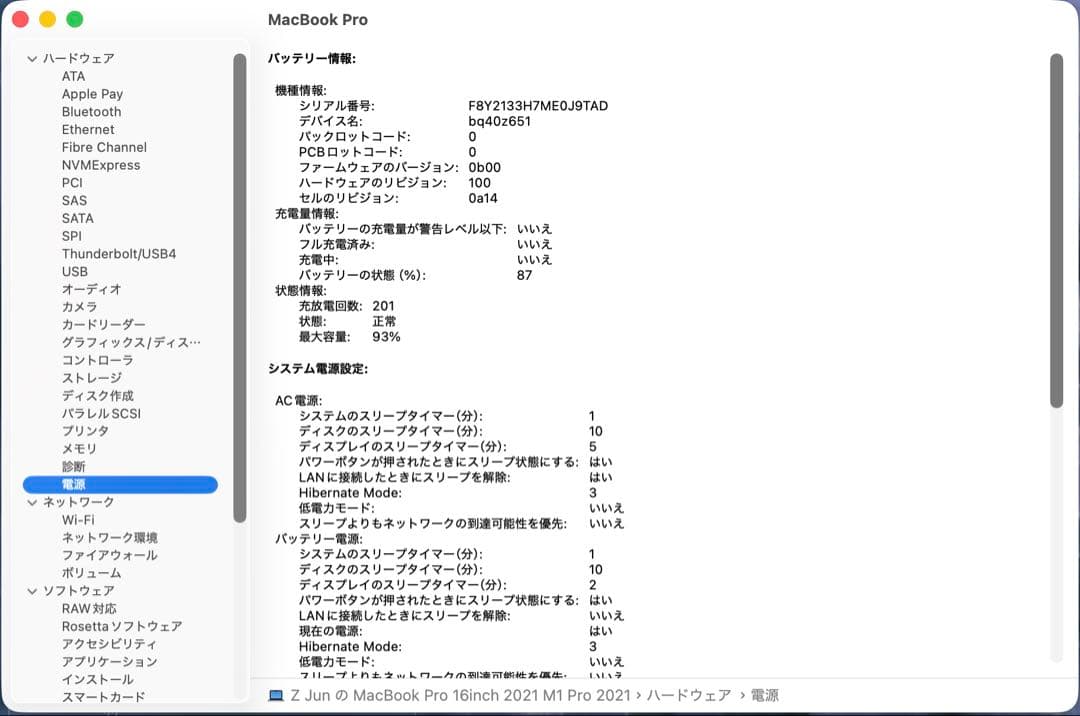
Task: Select スマートカード entry
Action: point(103,697)
